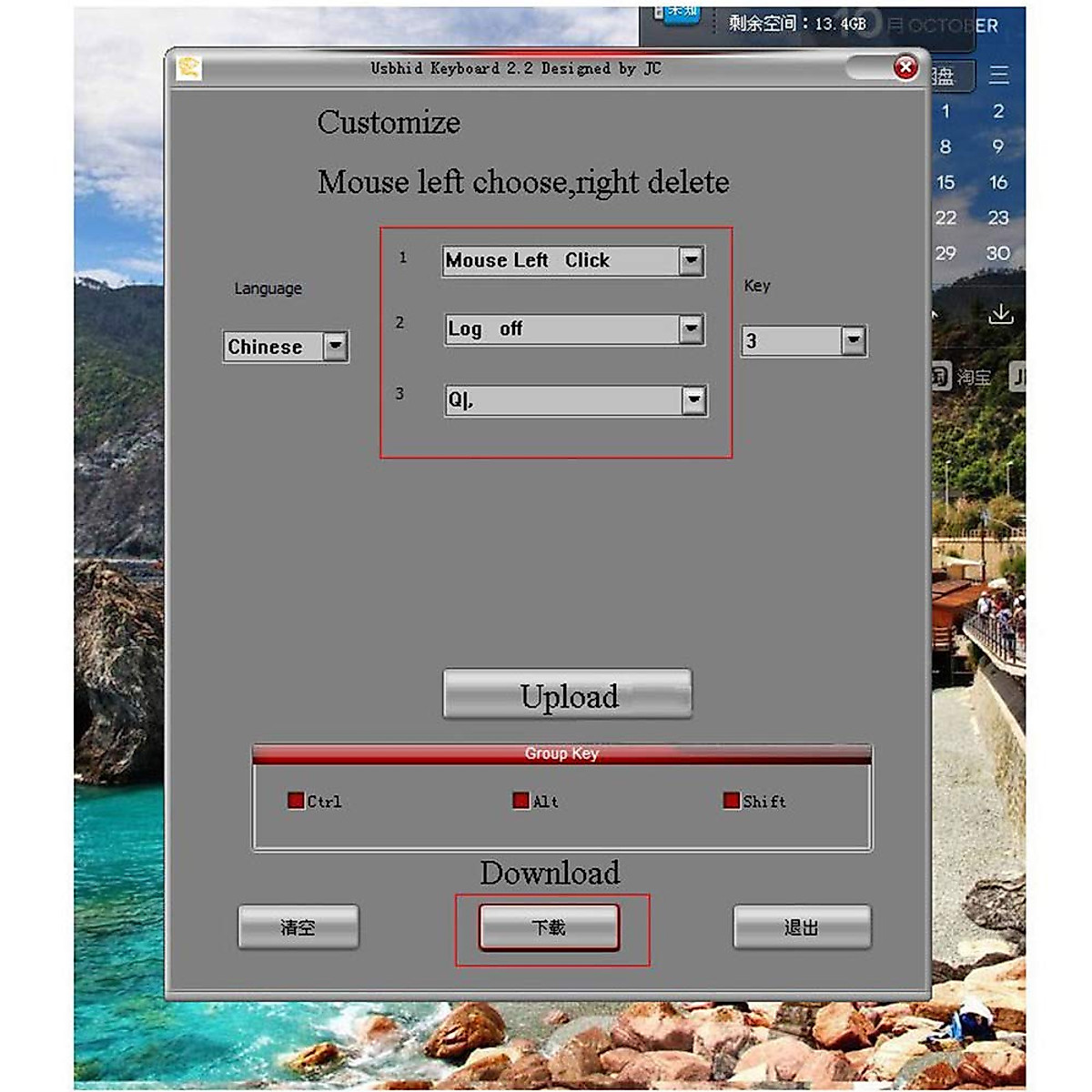Open the Log off action dropdown
Screen dimensions: 1092x1092
click(692, 329)
